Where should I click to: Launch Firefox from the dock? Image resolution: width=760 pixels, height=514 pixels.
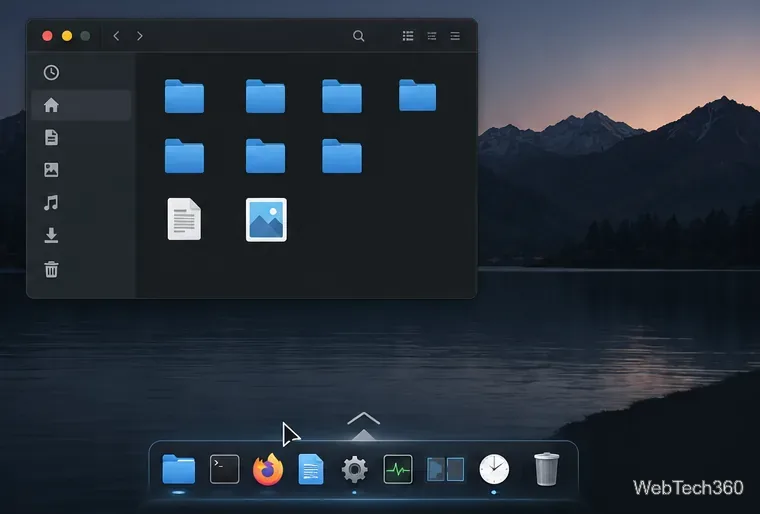tap(268, 469)
